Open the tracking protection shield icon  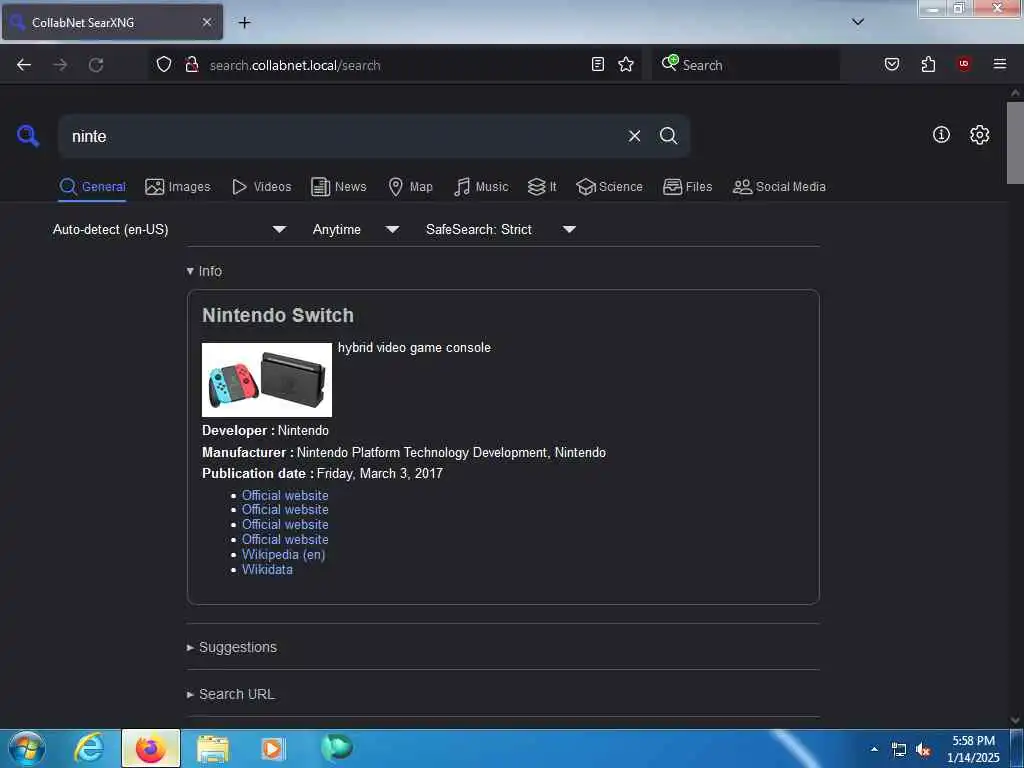click(x=164, y=64)
